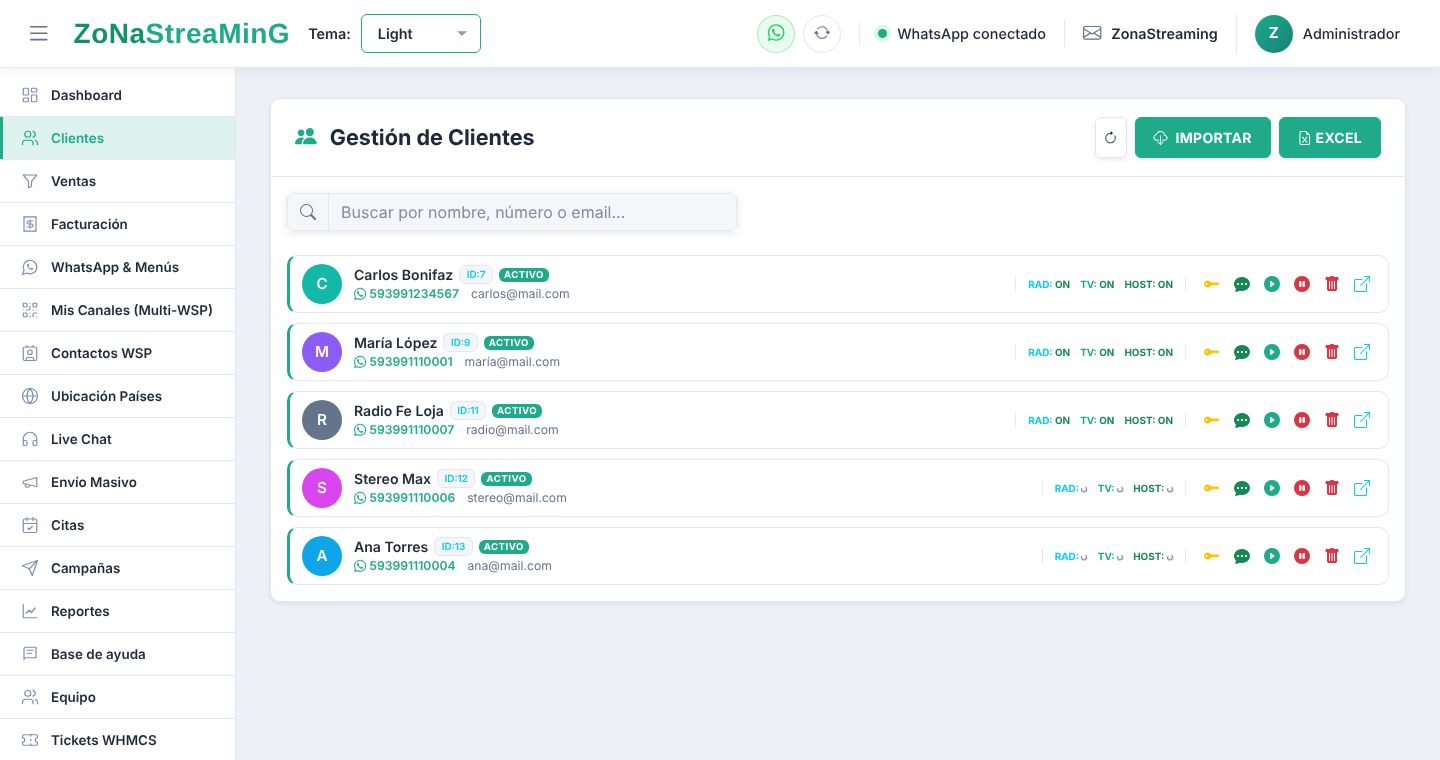This screenshot has height=760, width=1440.
Task: Click the pause icon for María López
Action: (x=1302, y=352)
